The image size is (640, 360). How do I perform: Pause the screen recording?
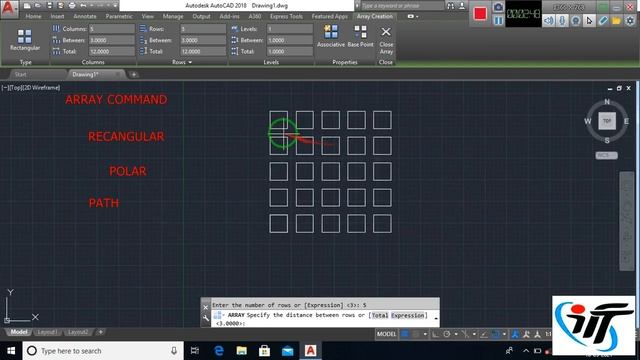pyautogui.click(x=498, y=20)
